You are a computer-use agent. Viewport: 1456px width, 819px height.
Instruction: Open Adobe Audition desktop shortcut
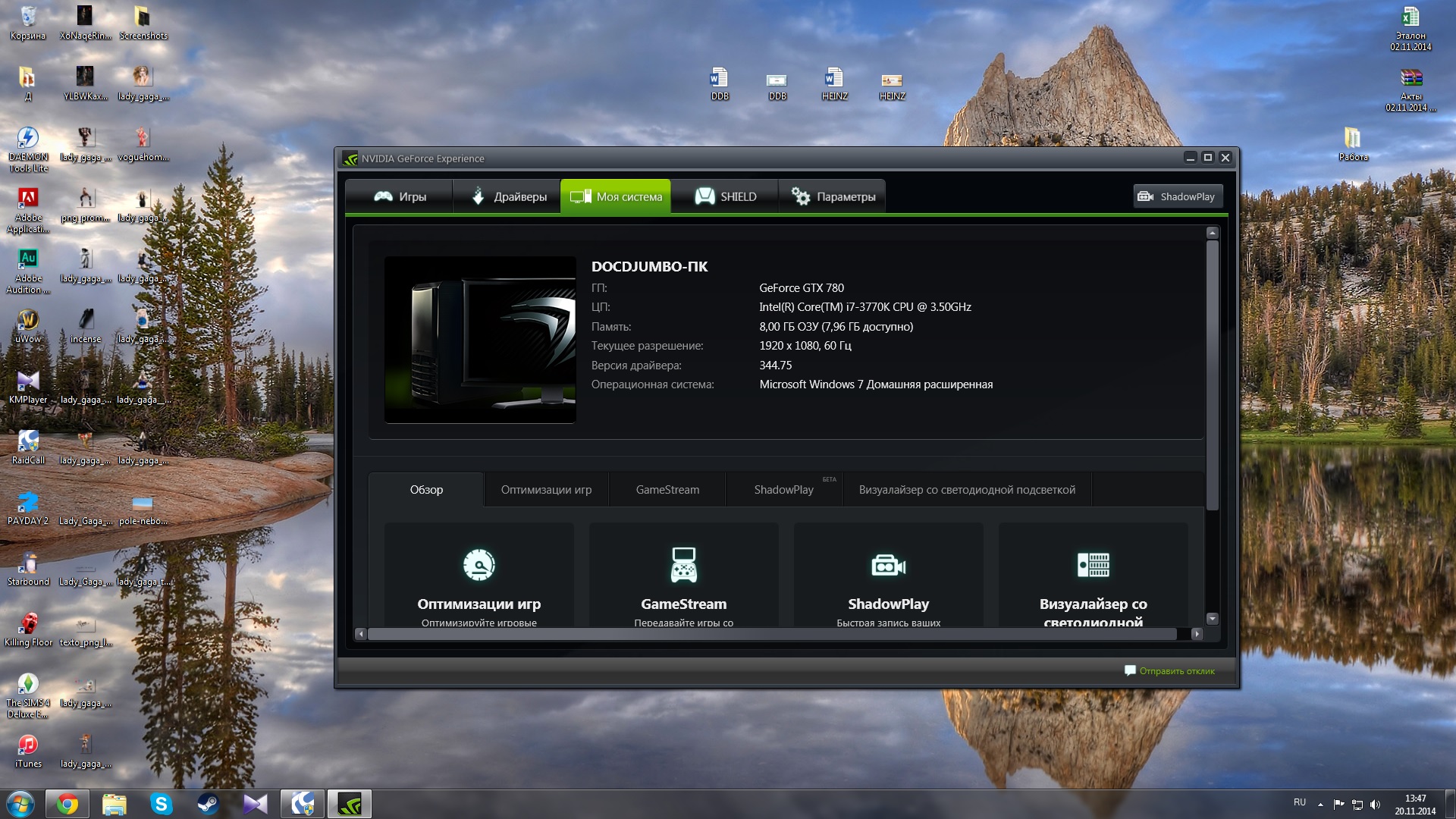pyautogui.click(x=28, y=271)
